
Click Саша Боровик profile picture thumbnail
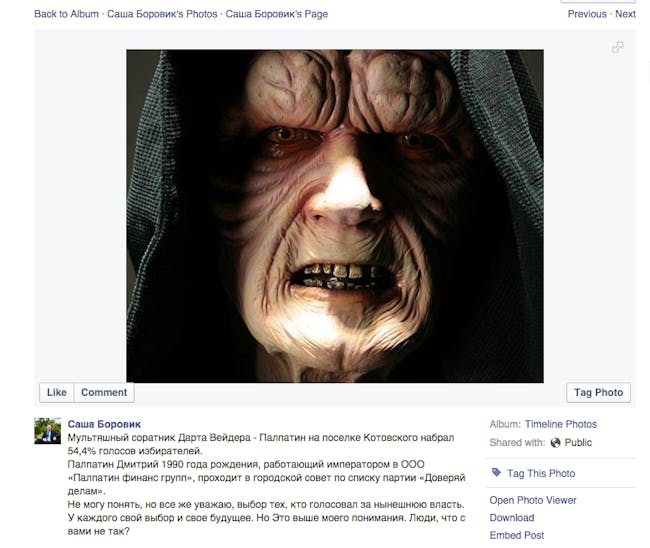coord(47,431)
